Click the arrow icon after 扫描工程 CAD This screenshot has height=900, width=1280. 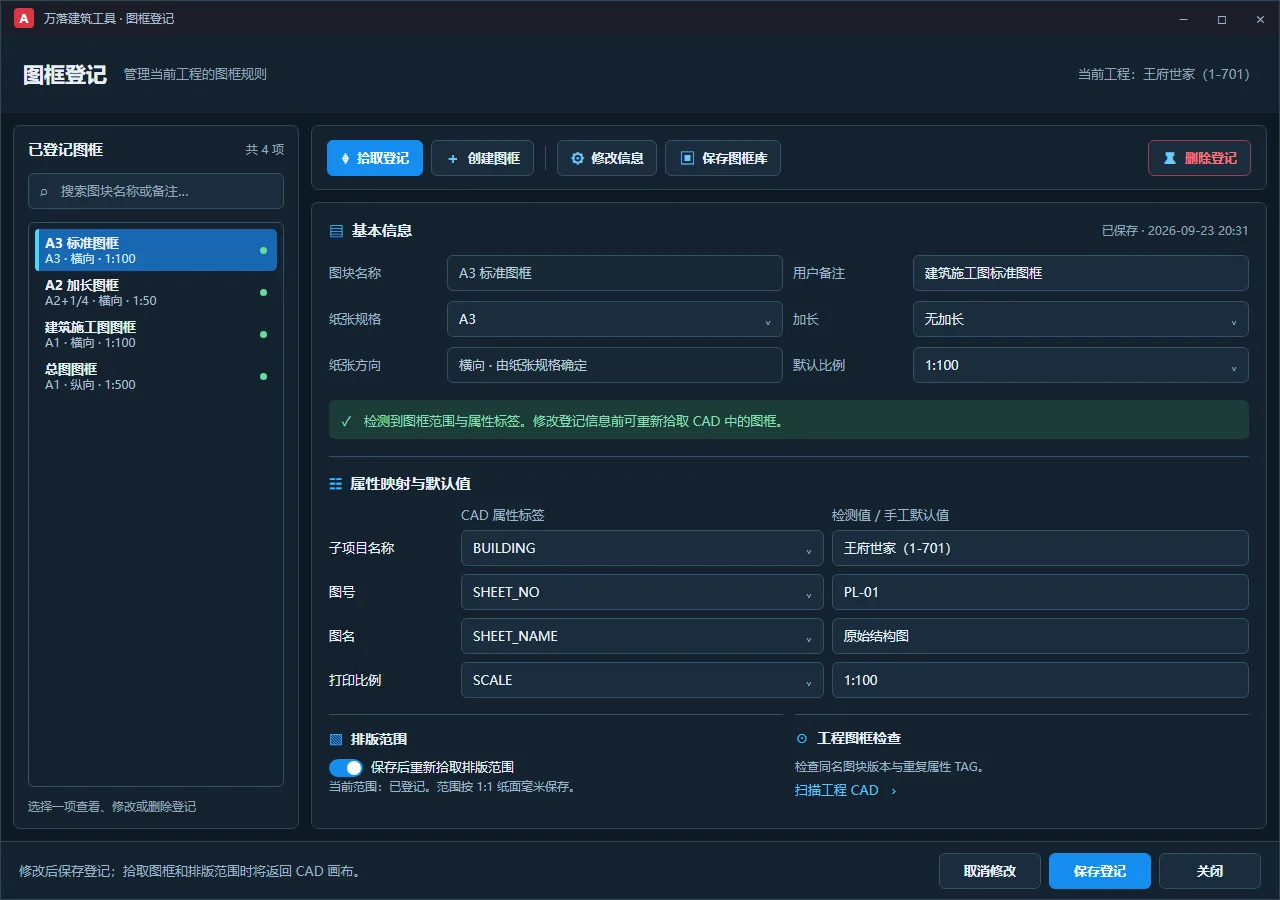893,791
